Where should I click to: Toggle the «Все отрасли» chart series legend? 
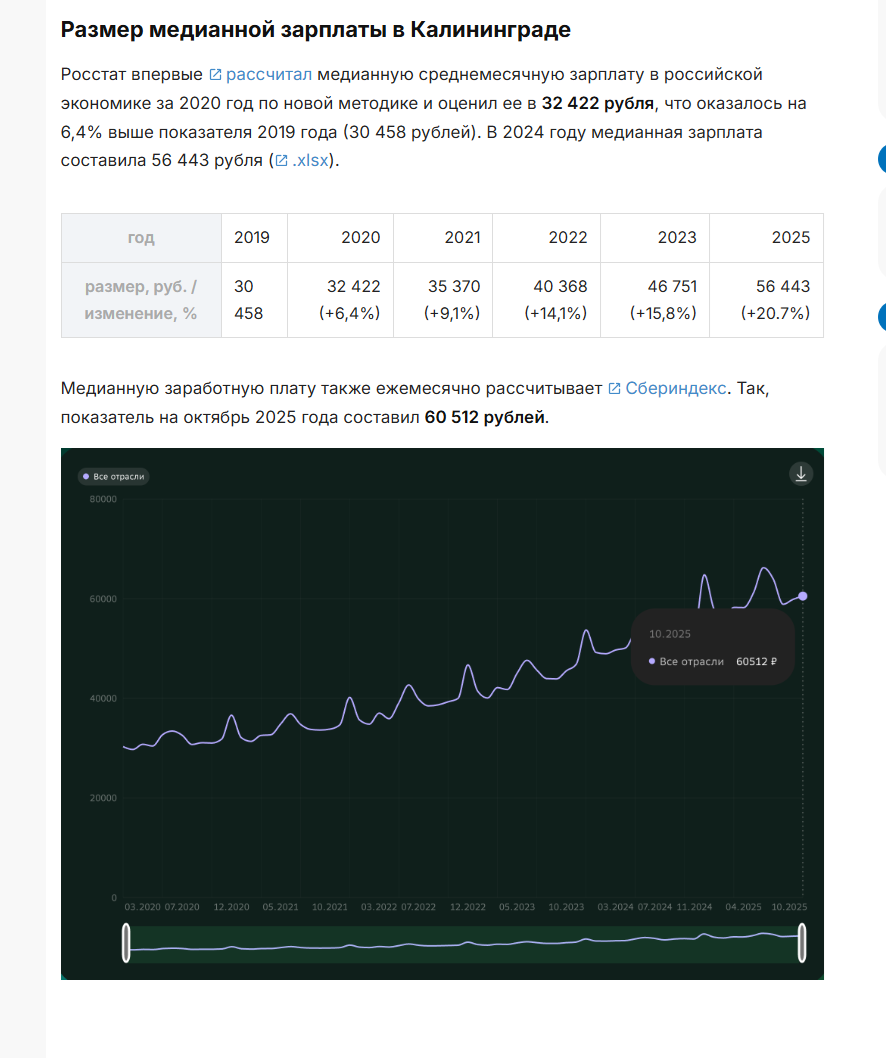118,477
